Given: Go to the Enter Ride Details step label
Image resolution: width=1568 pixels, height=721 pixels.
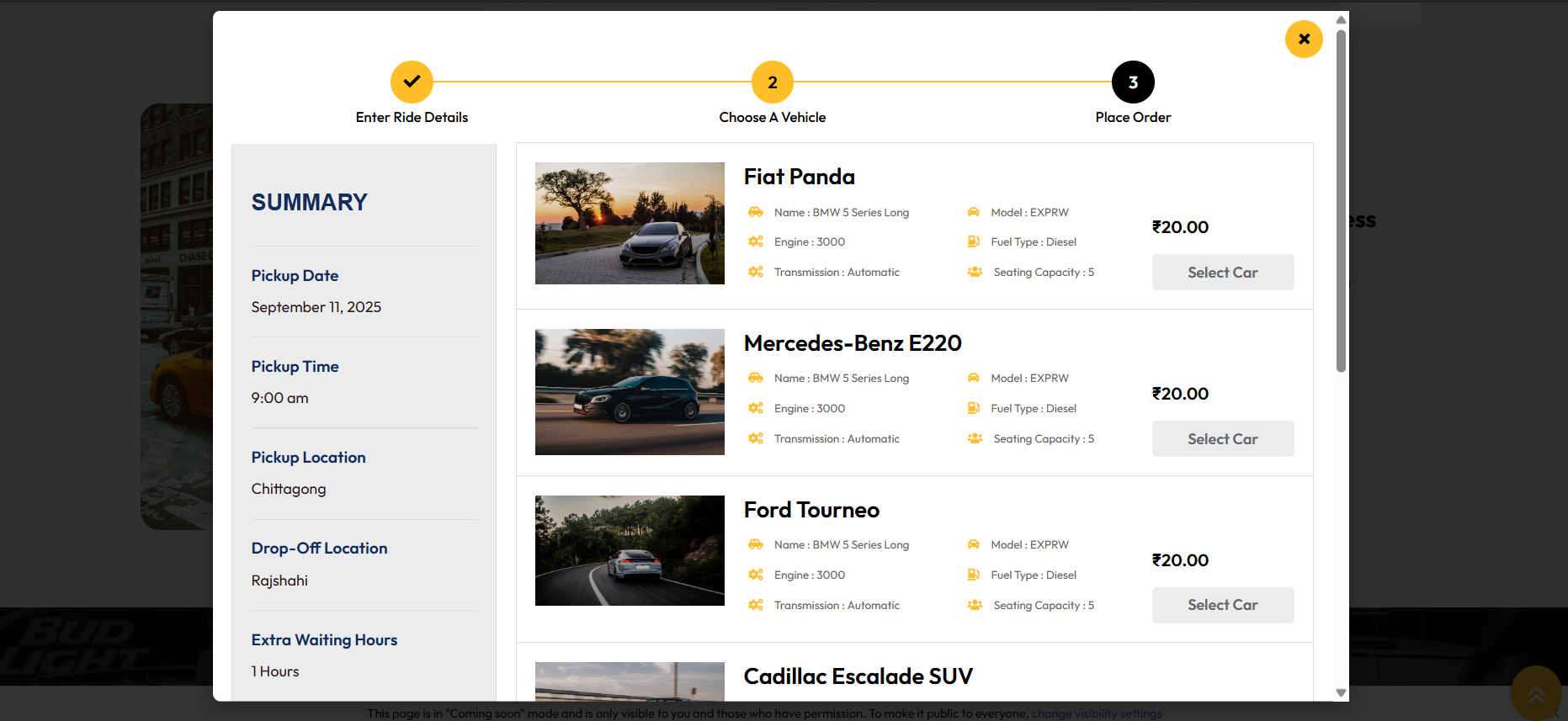Looking at the screenshot, I should [x=412, y=118].
